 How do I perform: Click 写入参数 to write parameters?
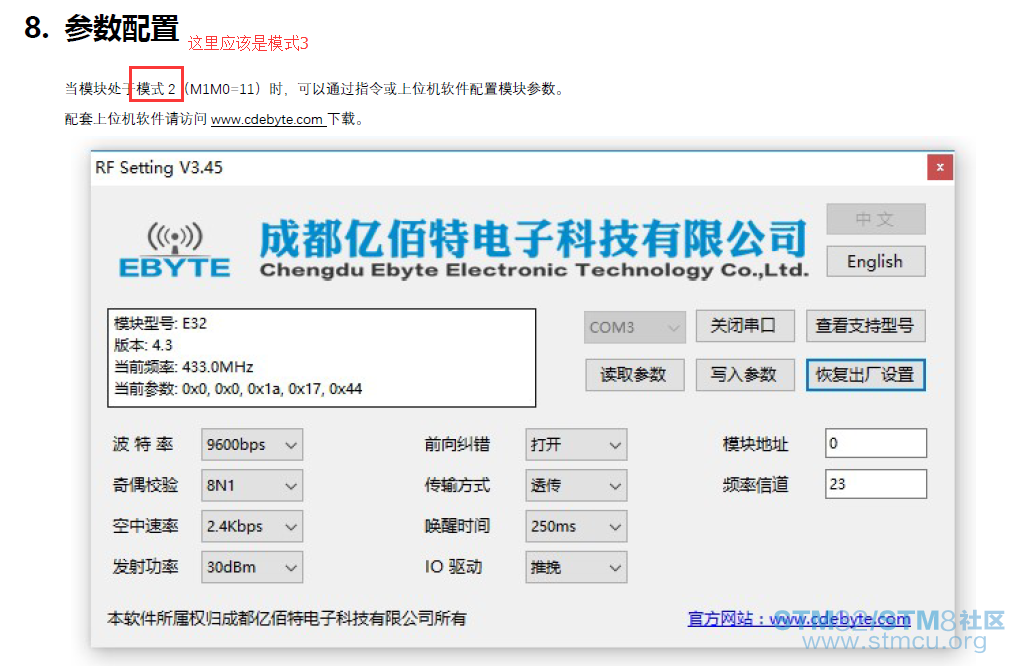[x=745, y=375]
